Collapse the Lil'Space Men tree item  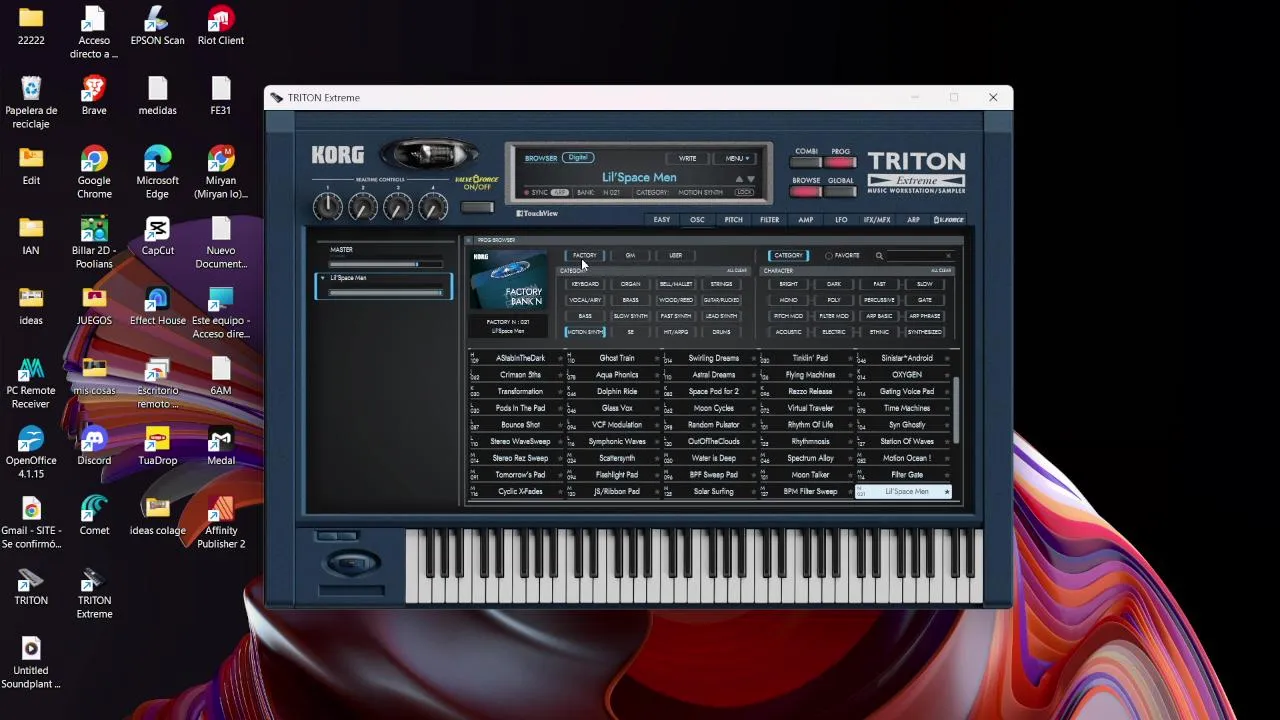(x=322, y=278)
